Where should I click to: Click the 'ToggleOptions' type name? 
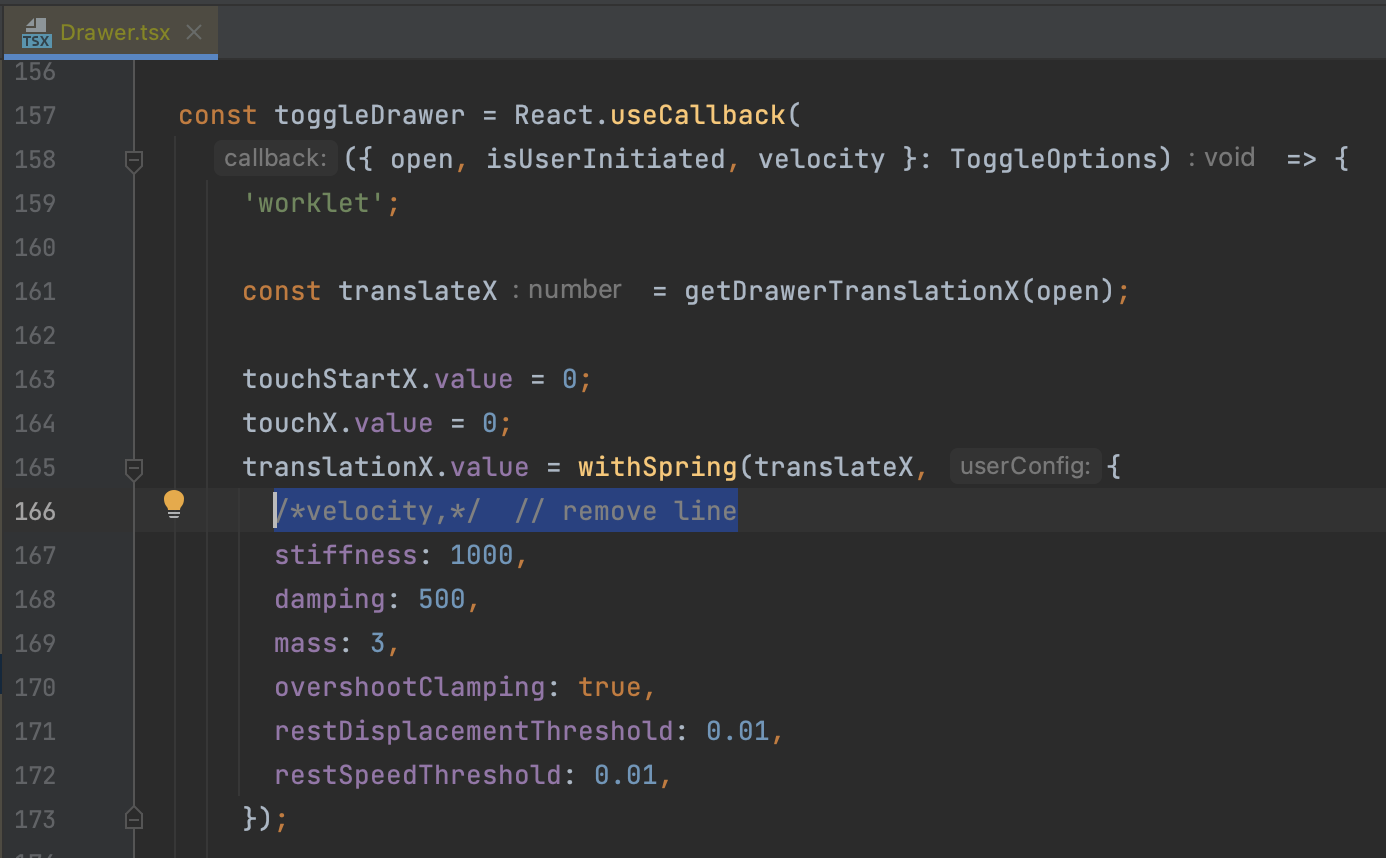(1053, 159)
